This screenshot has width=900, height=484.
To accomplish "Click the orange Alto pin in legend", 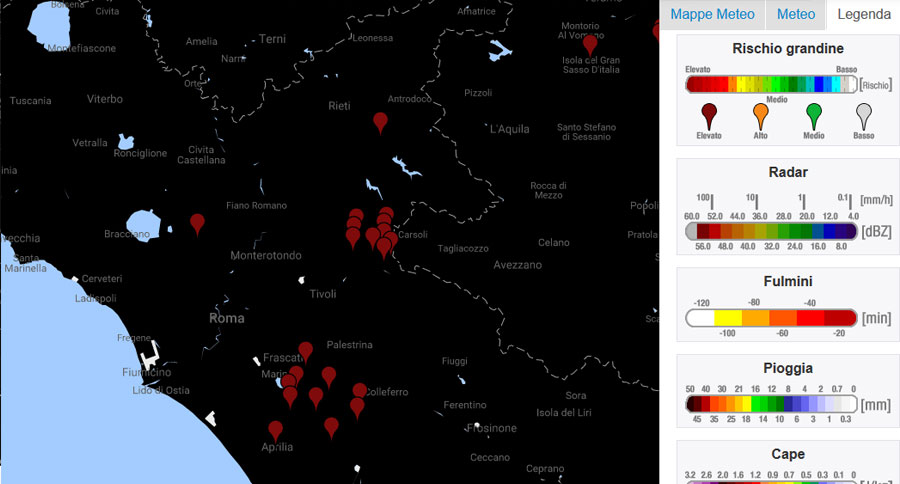I will coord(761,114).
